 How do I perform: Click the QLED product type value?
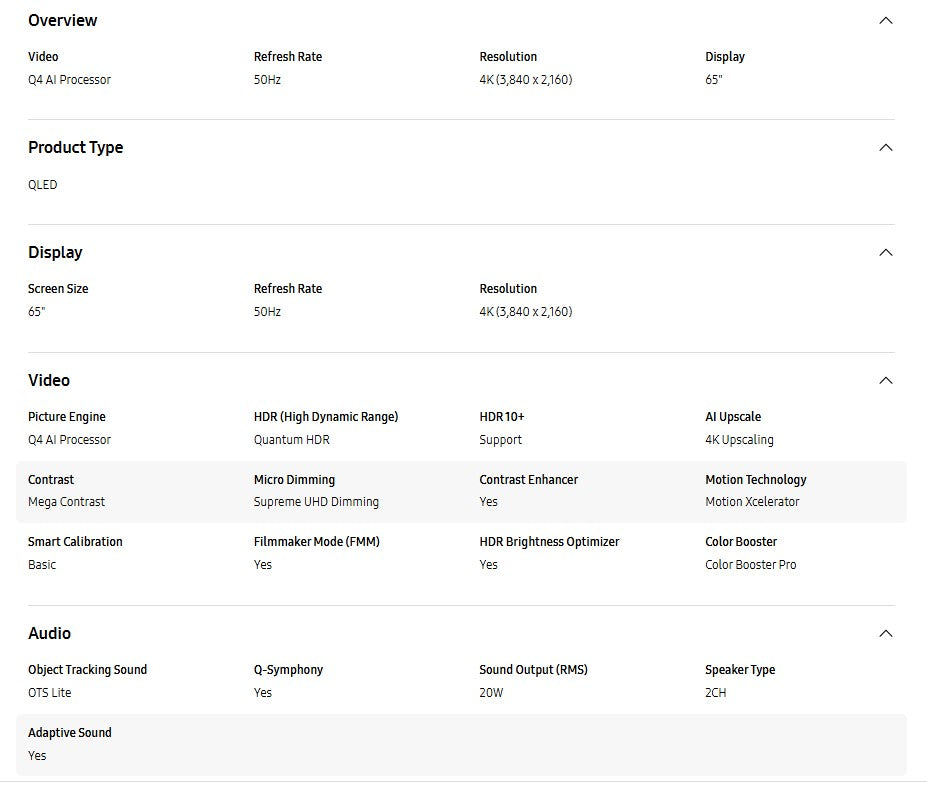pyautogui.click(x=43, y=185)
